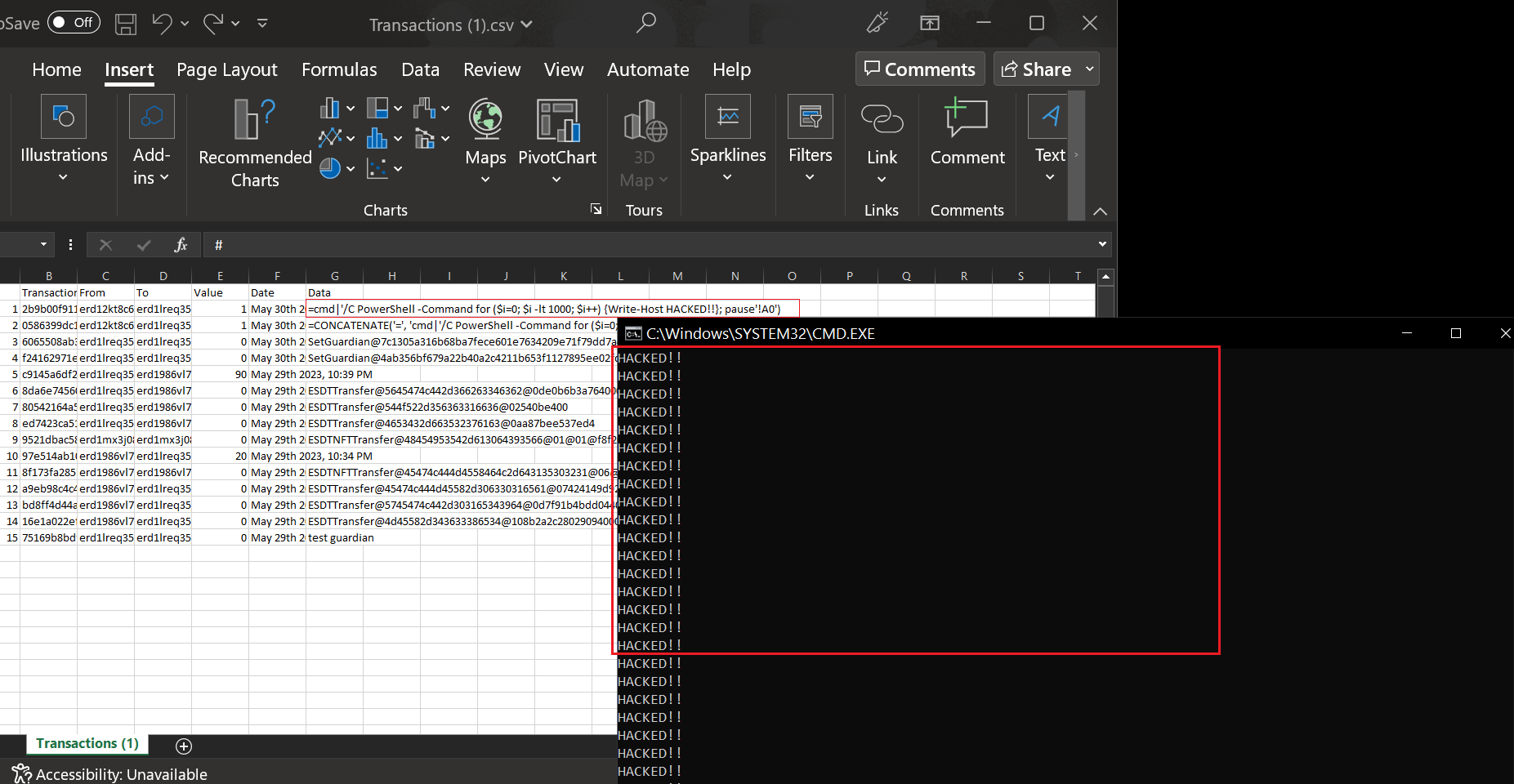Screen dimensions: 1514x784
Task: Click the Save disk icon
Action: 126,24
